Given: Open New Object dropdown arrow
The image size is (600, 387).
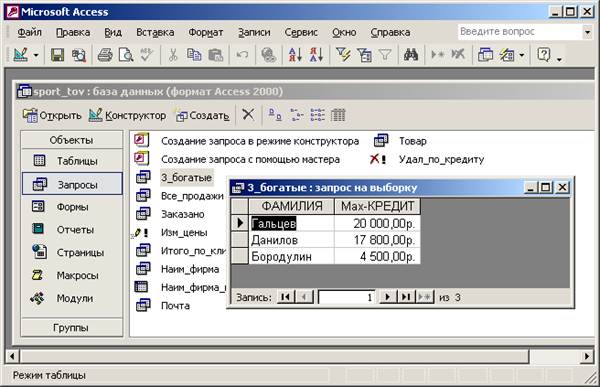Looking at the screenshot, I should tap(522, 56).
